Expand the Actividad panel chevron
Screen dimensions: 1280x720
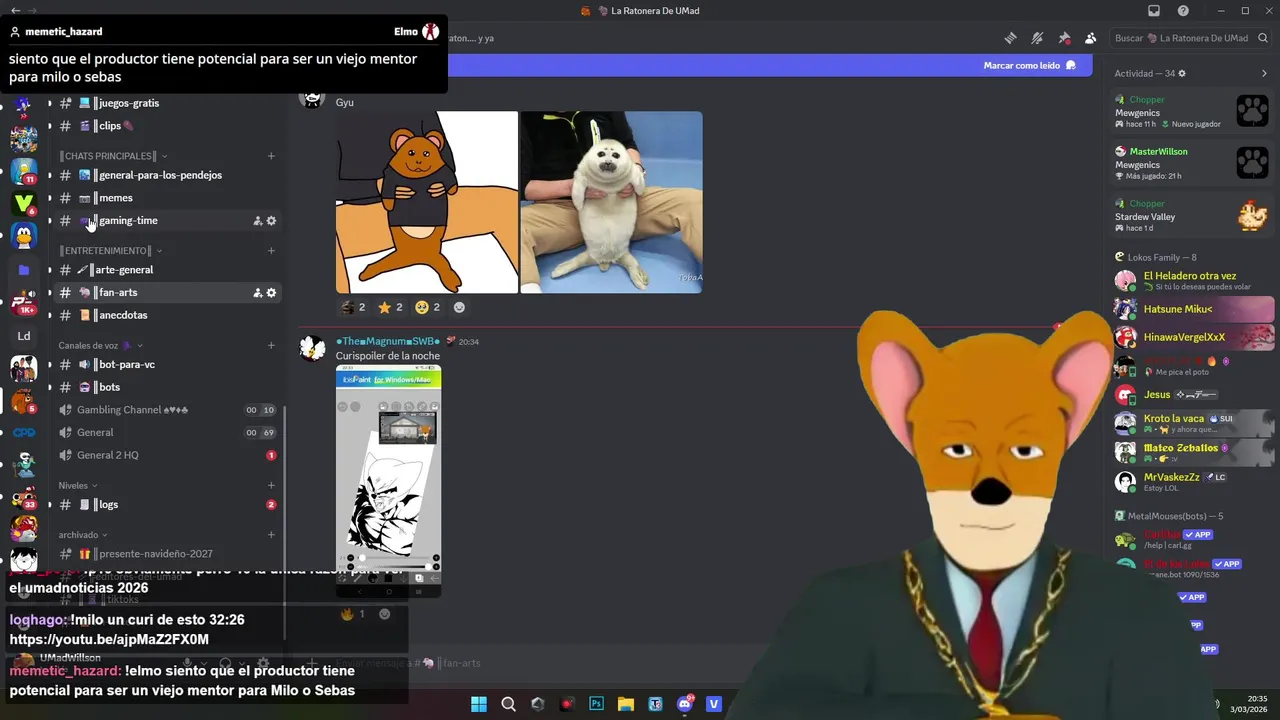pyautogui.click(x=1264, y=73)
